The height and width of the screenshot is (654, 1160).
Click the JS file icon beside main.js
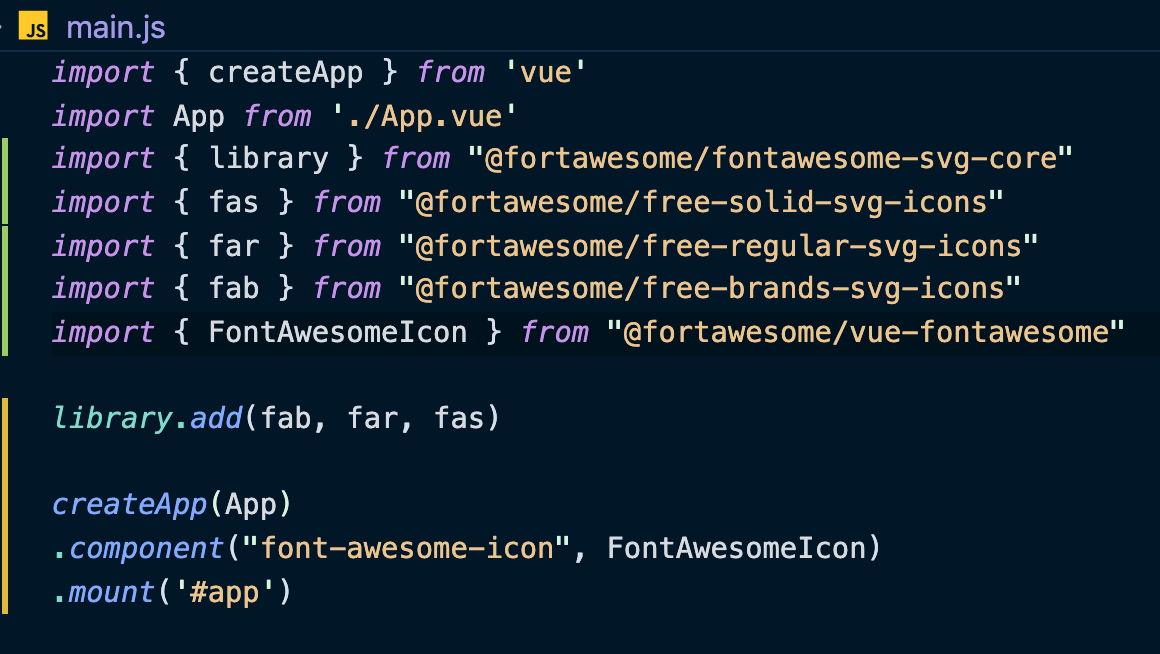[x=33, y=26]
